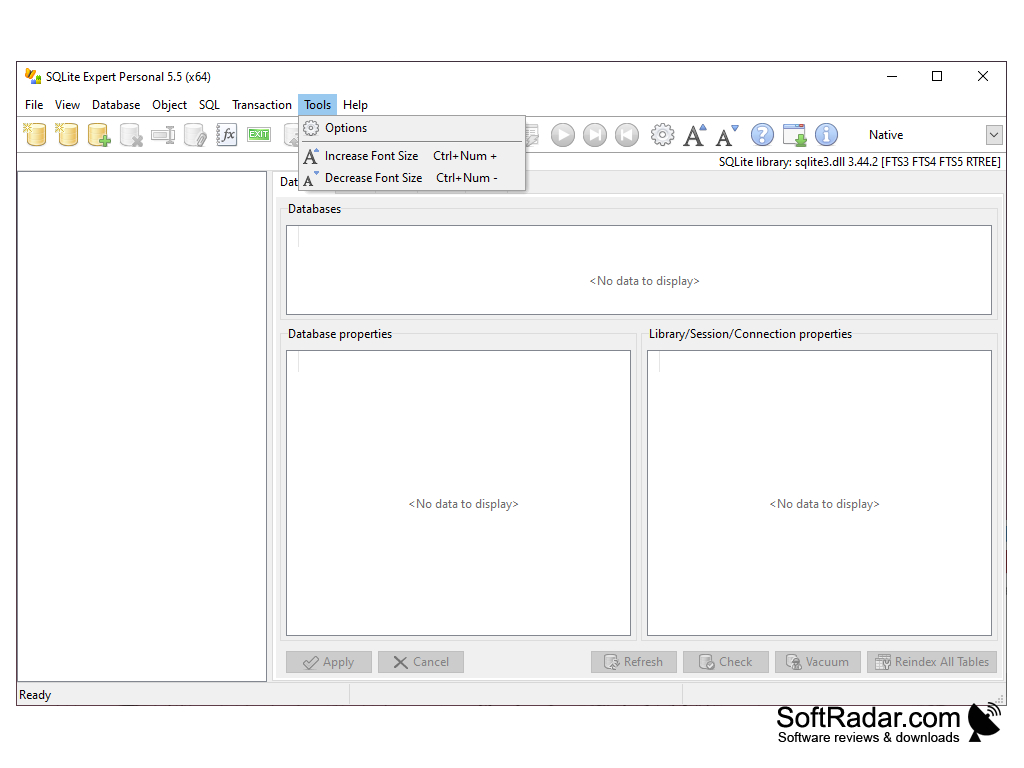Click the toolbar decrease font size icon
The width and height of the screenshot is (1024, 768).
[x=727, y=135]
